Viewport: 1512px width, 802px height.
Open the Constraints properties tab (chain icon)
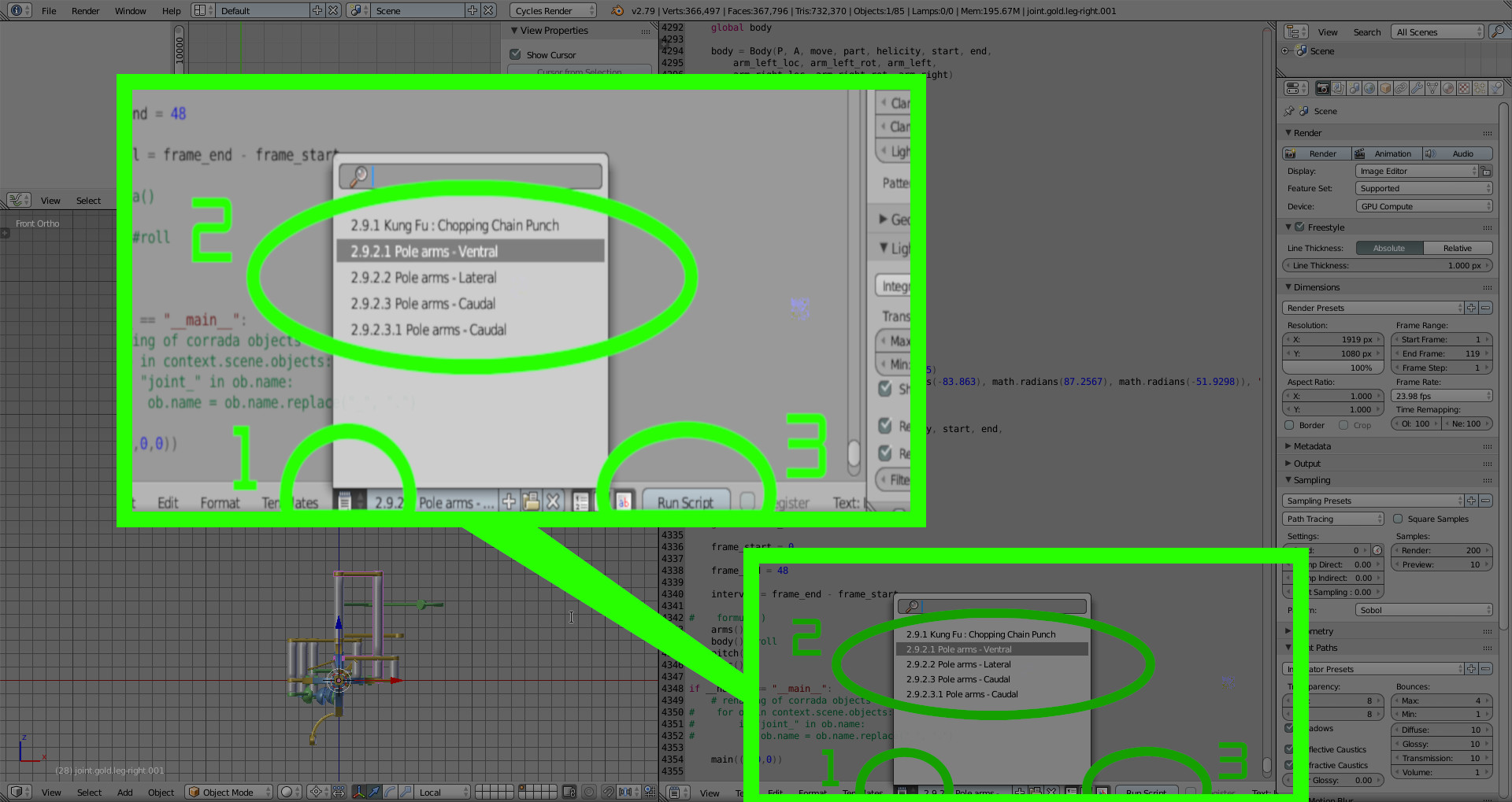(x=1402, y=88)
